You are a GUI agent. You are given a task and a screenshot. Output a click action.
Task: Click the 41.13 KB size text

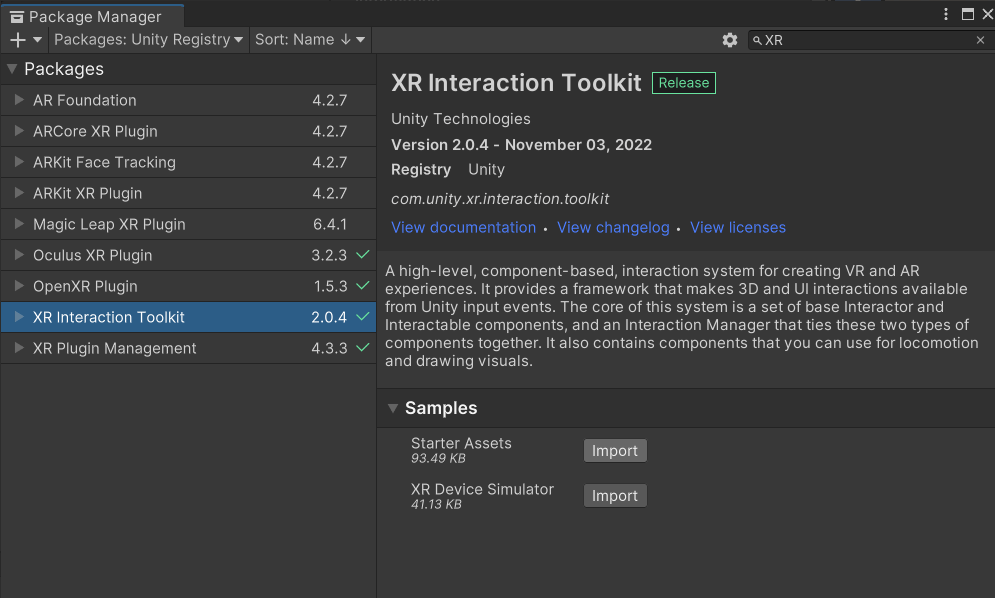coord(436,505)
